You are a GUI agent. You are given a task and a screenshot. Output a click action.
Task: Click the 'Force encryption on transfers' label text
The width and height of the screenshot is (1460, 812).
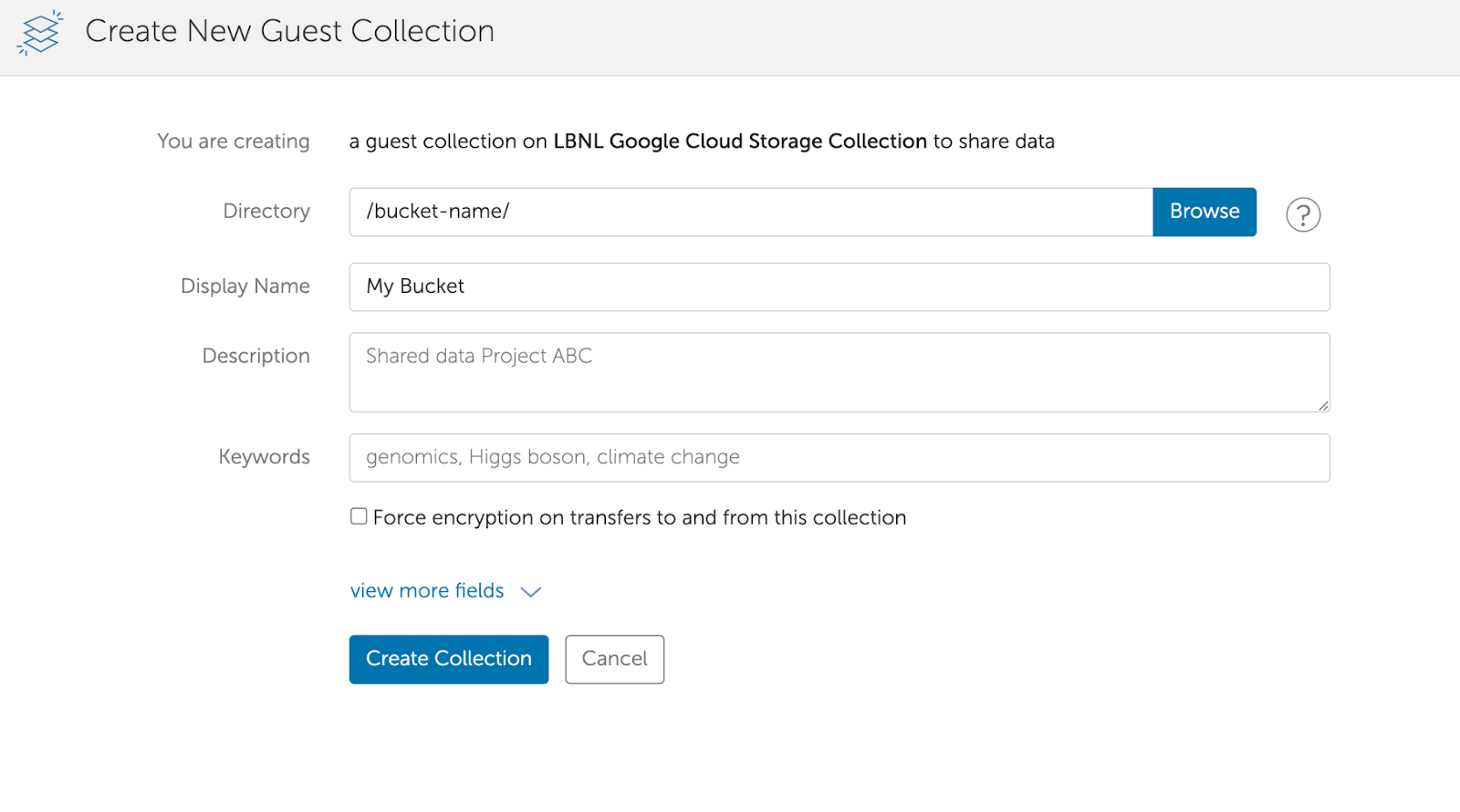(x=640, y=518)
